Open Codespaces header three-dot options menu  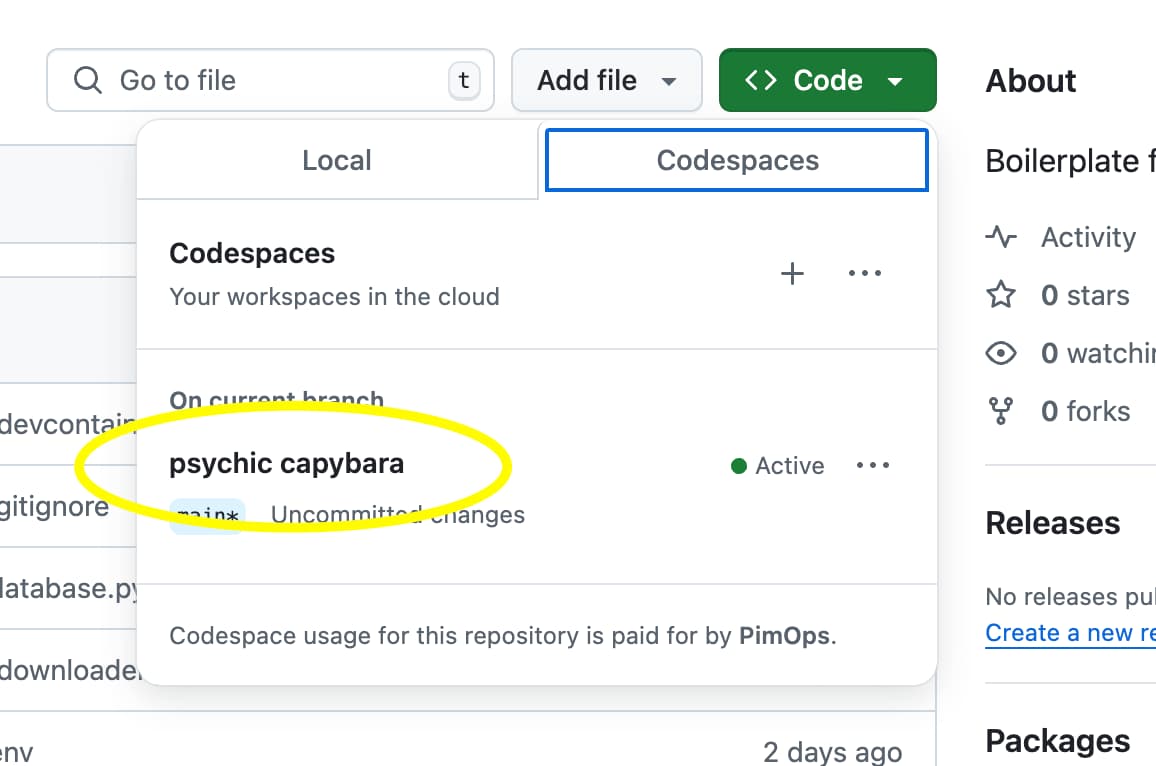coord(864,274)
